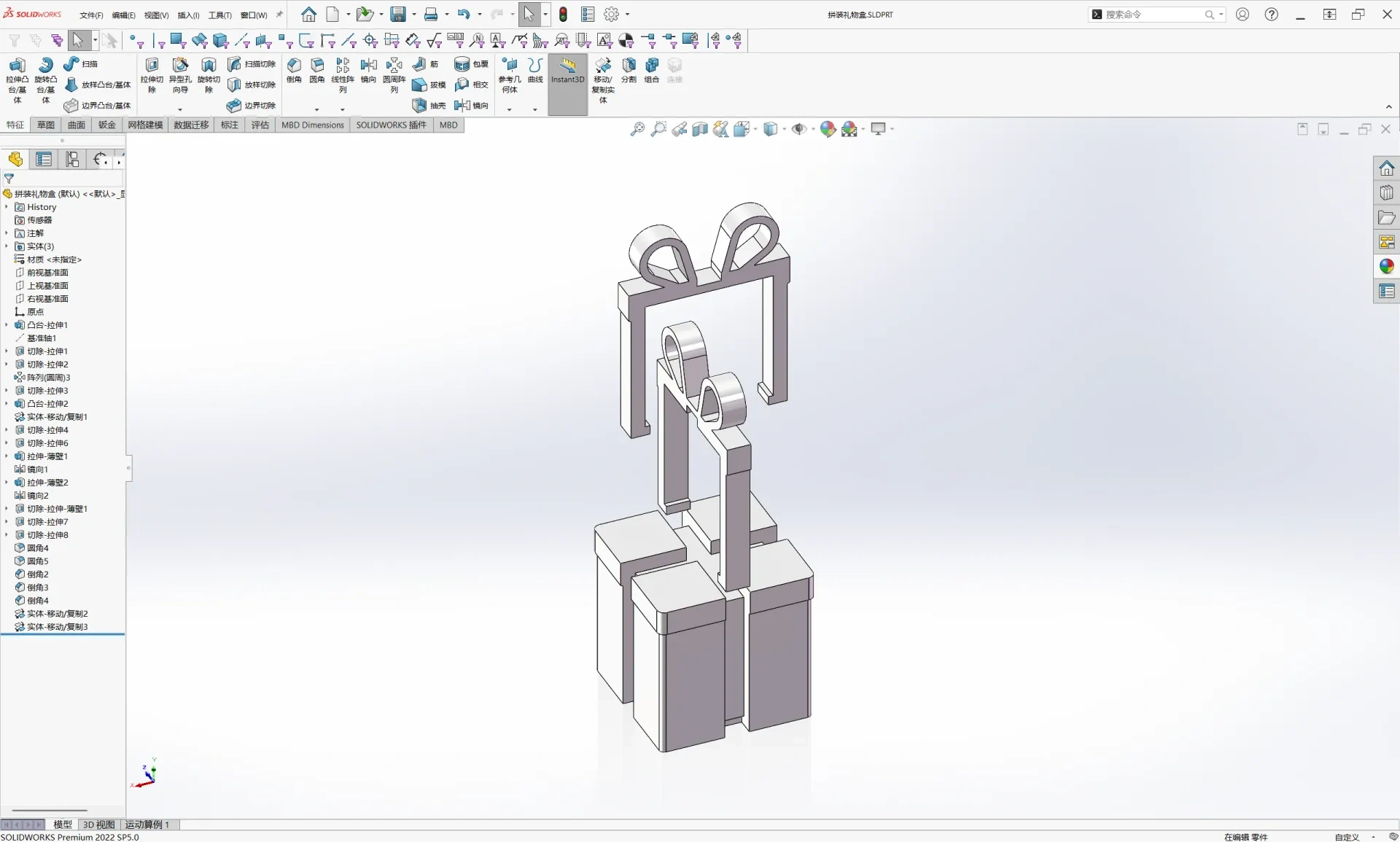The image size is (1400, 842).
Task: Open the dropdown arrow under 异型孔向导
Action: 180,109
